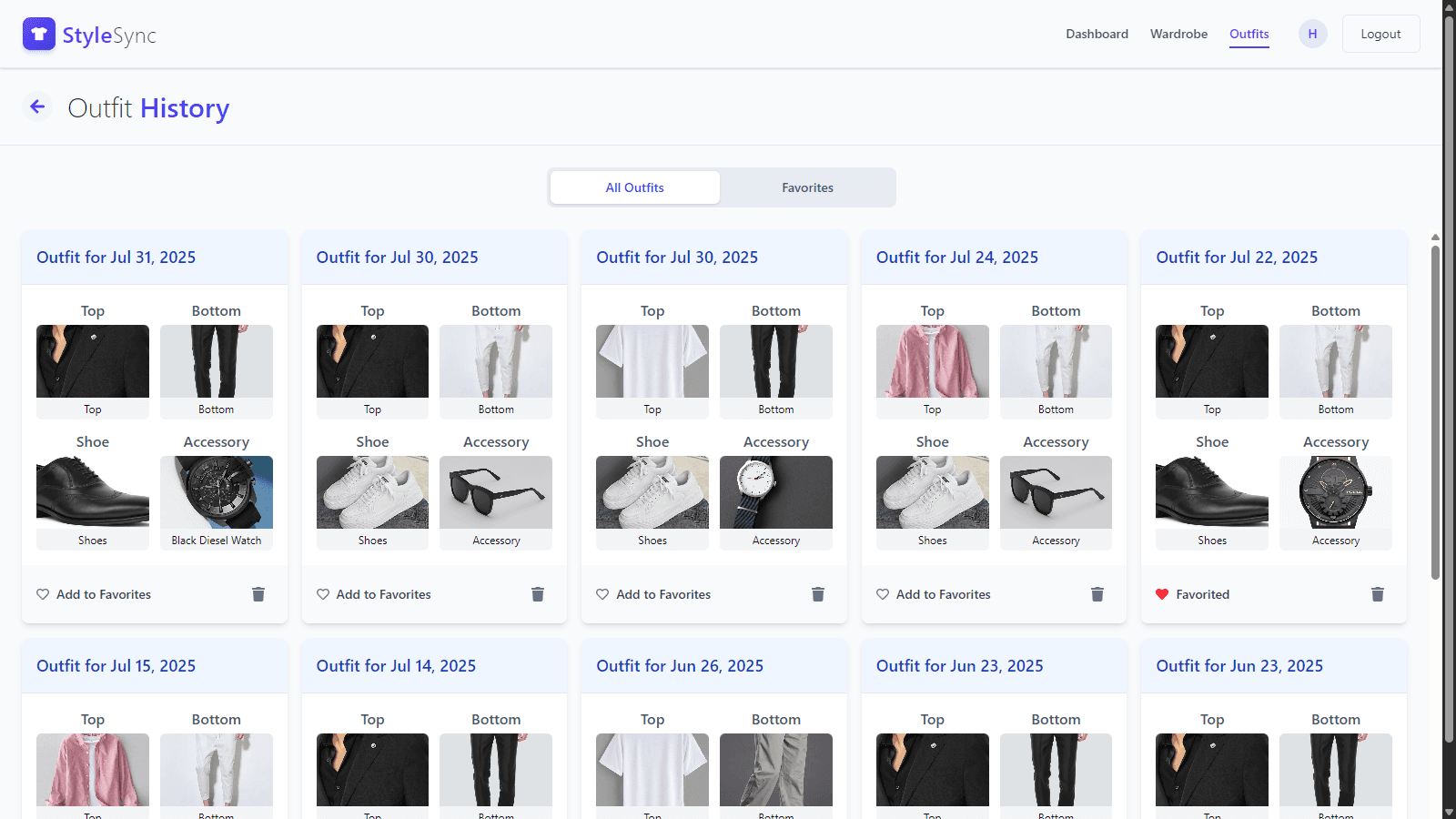This screenshot has height=819, width=1456.
Task: Click trash icon on Jul 24, 2025 outfit
Action: (1097, 594)
